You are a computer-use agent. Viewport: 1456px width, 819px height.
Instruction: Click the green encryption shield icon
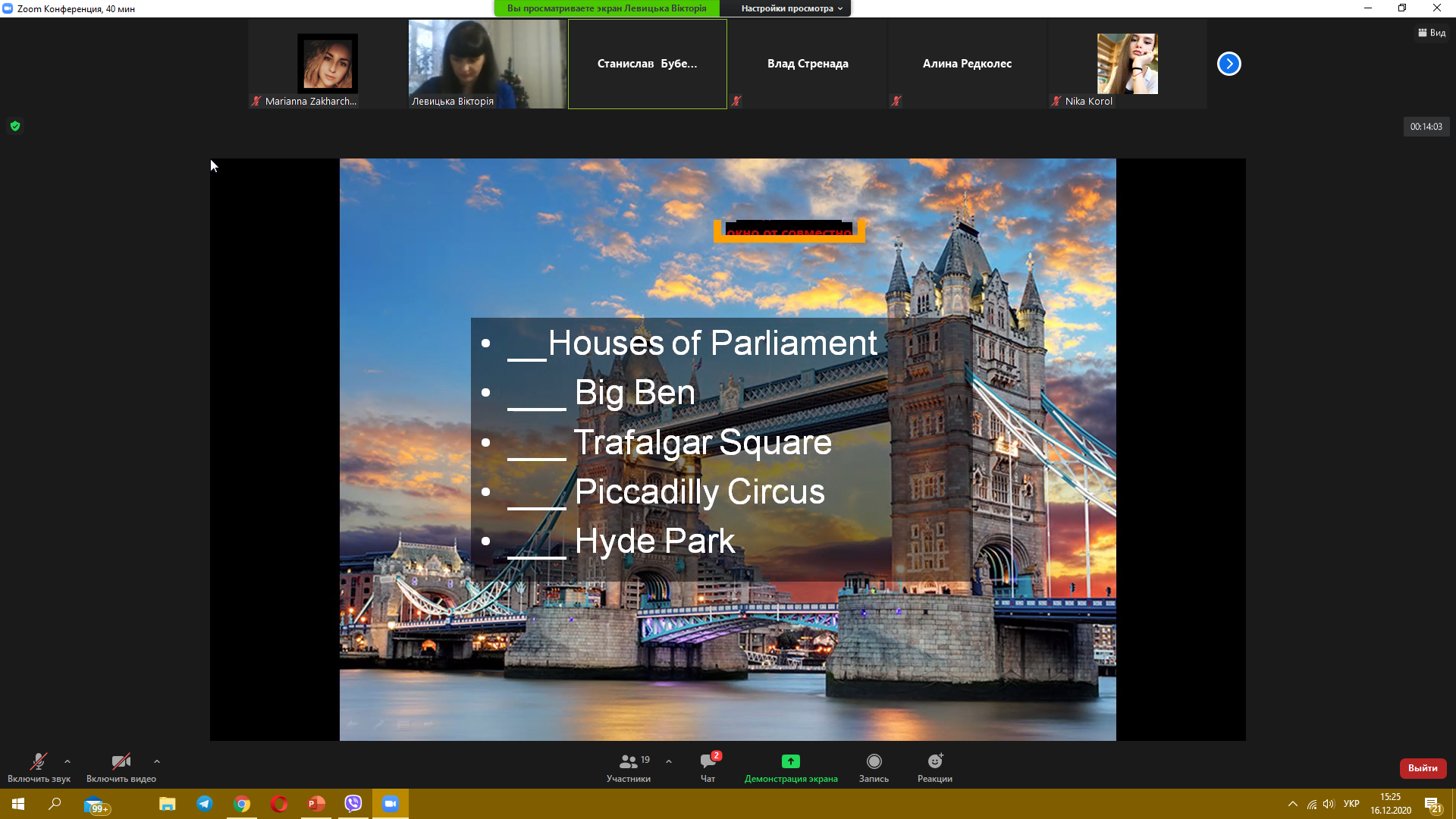pyautogui.click(x=15, y=127)
